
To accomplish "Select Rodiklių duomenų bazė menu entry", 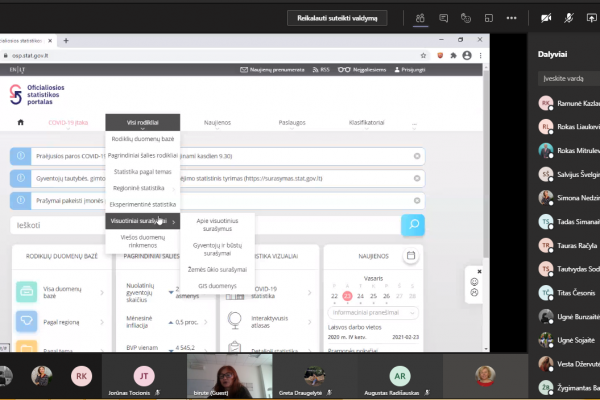I will tap(143, 139).
